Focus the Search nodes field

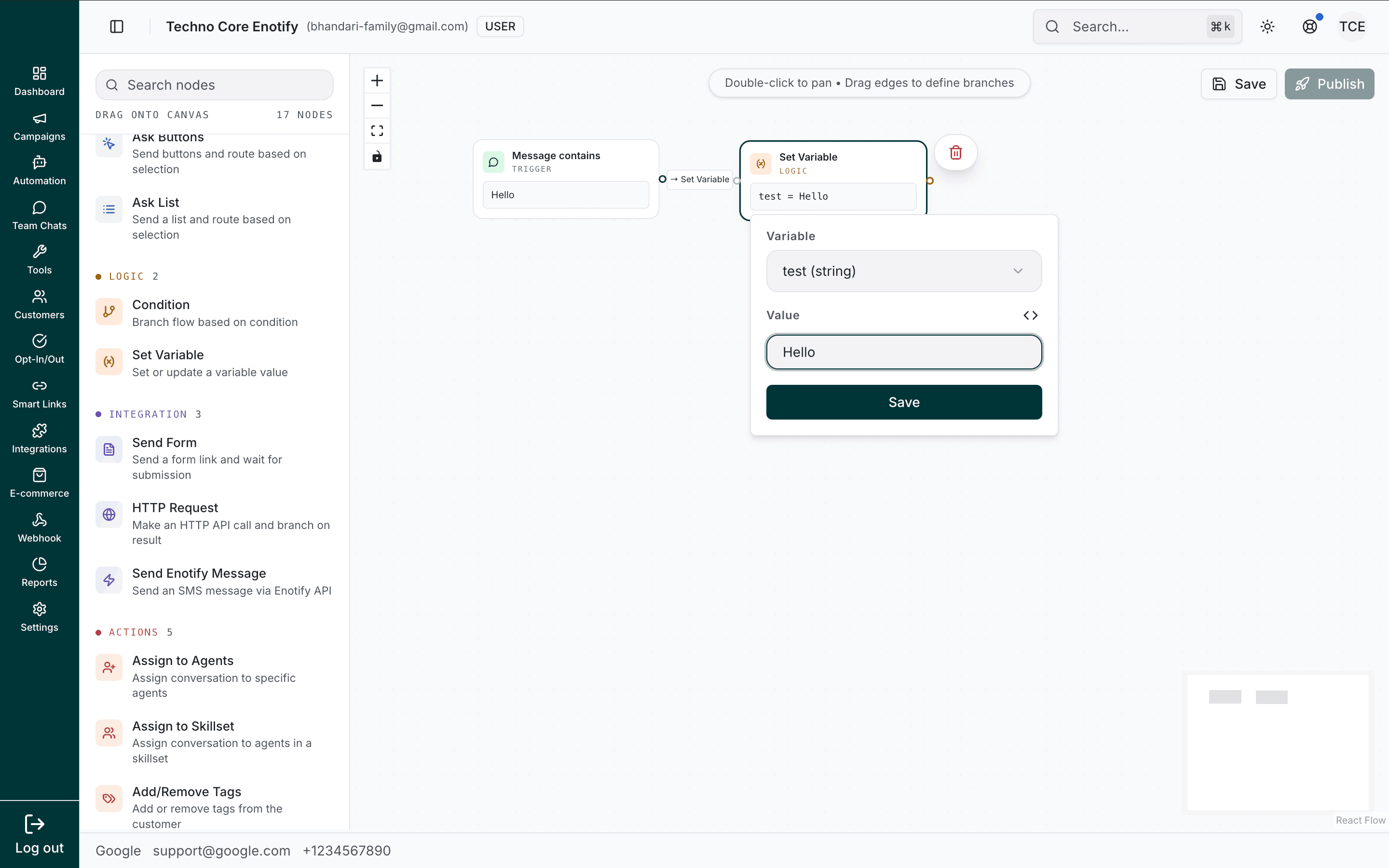pyautogui.click(x=214, y=85)
